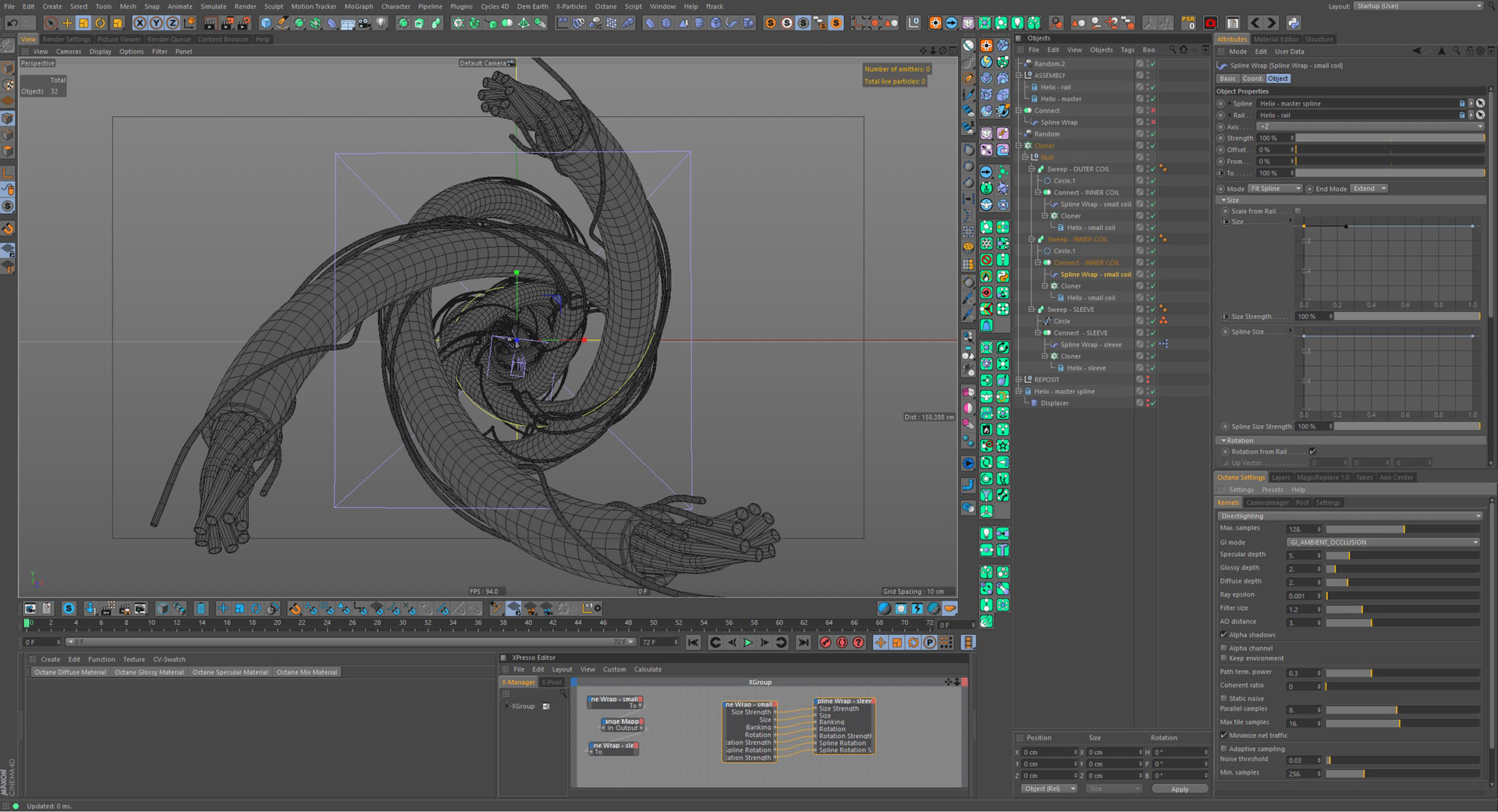Toggle the Z axis lock

click(x=172, y=23)
